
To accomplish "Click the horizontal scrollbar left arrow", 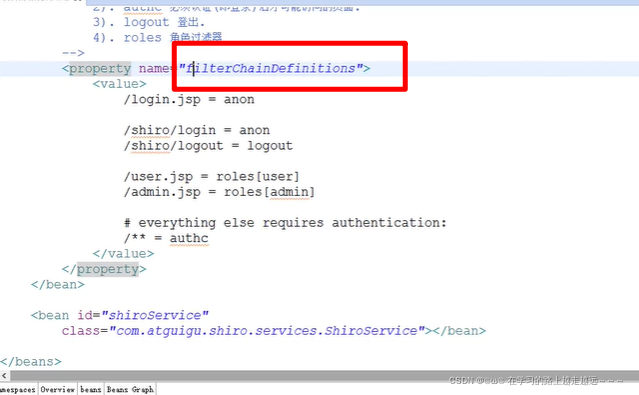I will tap(4, 375).
